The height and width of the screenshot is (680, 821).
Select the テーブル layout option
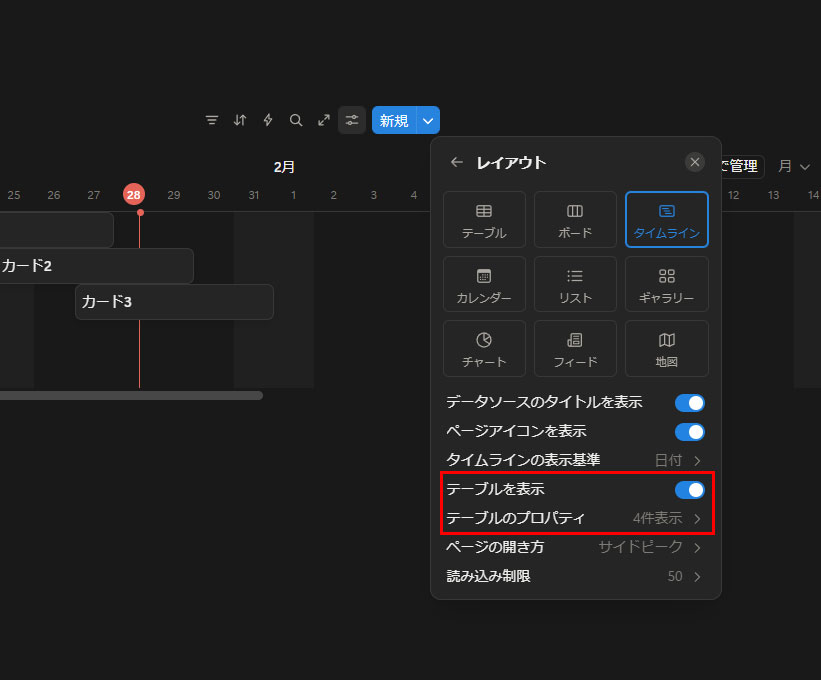coord(484,220)
